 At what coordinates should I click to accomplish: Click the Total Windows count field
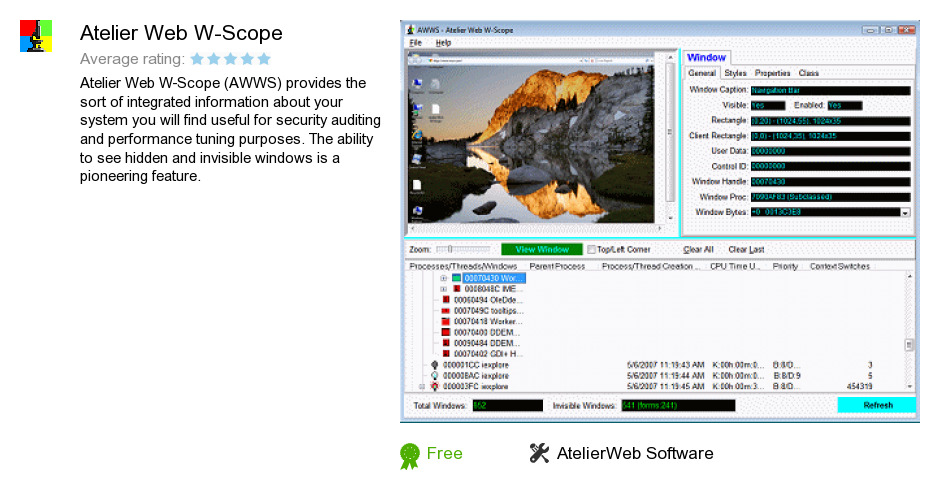507,406
